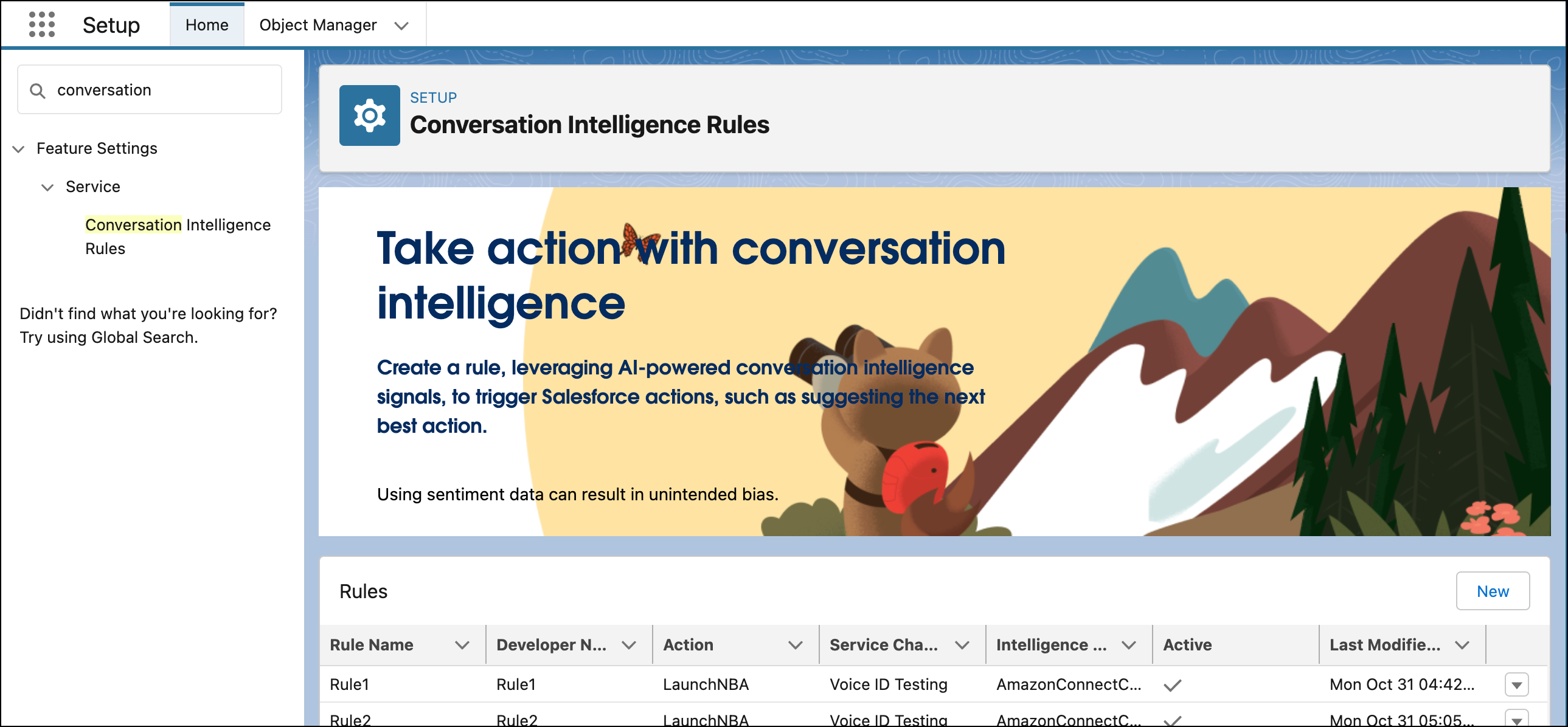Click AmazonConnectC... cell for Rule1

(x=1069, y=685)
